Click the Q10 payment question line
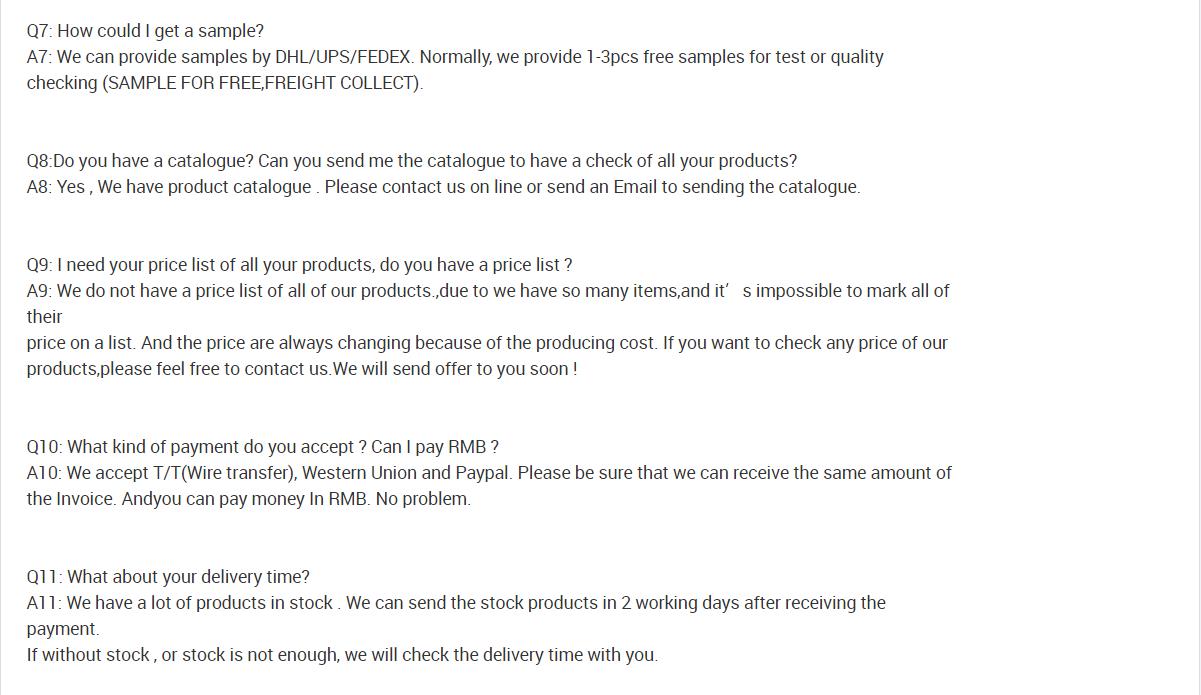Image resolution: width=1201 pixels, height=695 pixels. 262,447
